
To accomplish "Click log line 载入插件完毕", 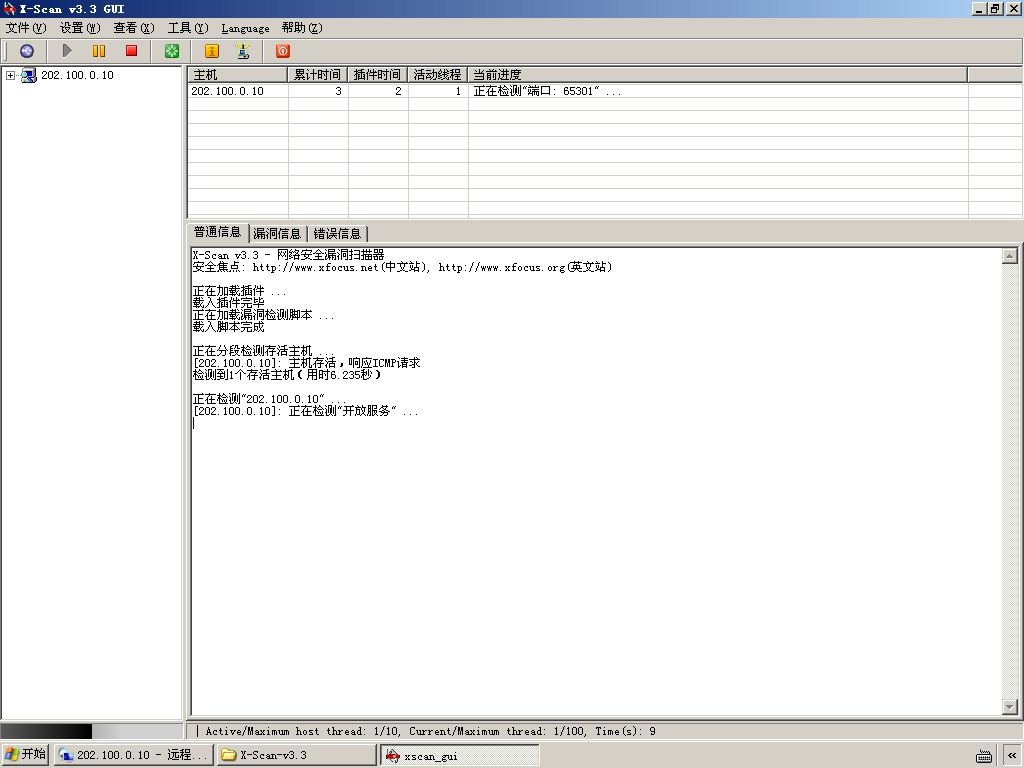I will (x=229, y=303).
